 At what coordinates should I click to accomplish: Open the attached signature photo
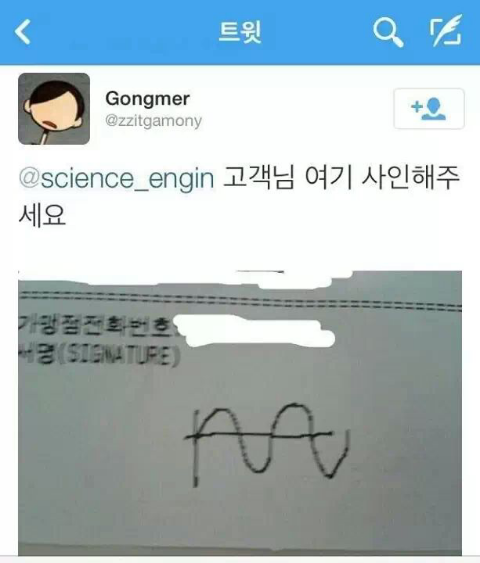(x=240, y=413)
